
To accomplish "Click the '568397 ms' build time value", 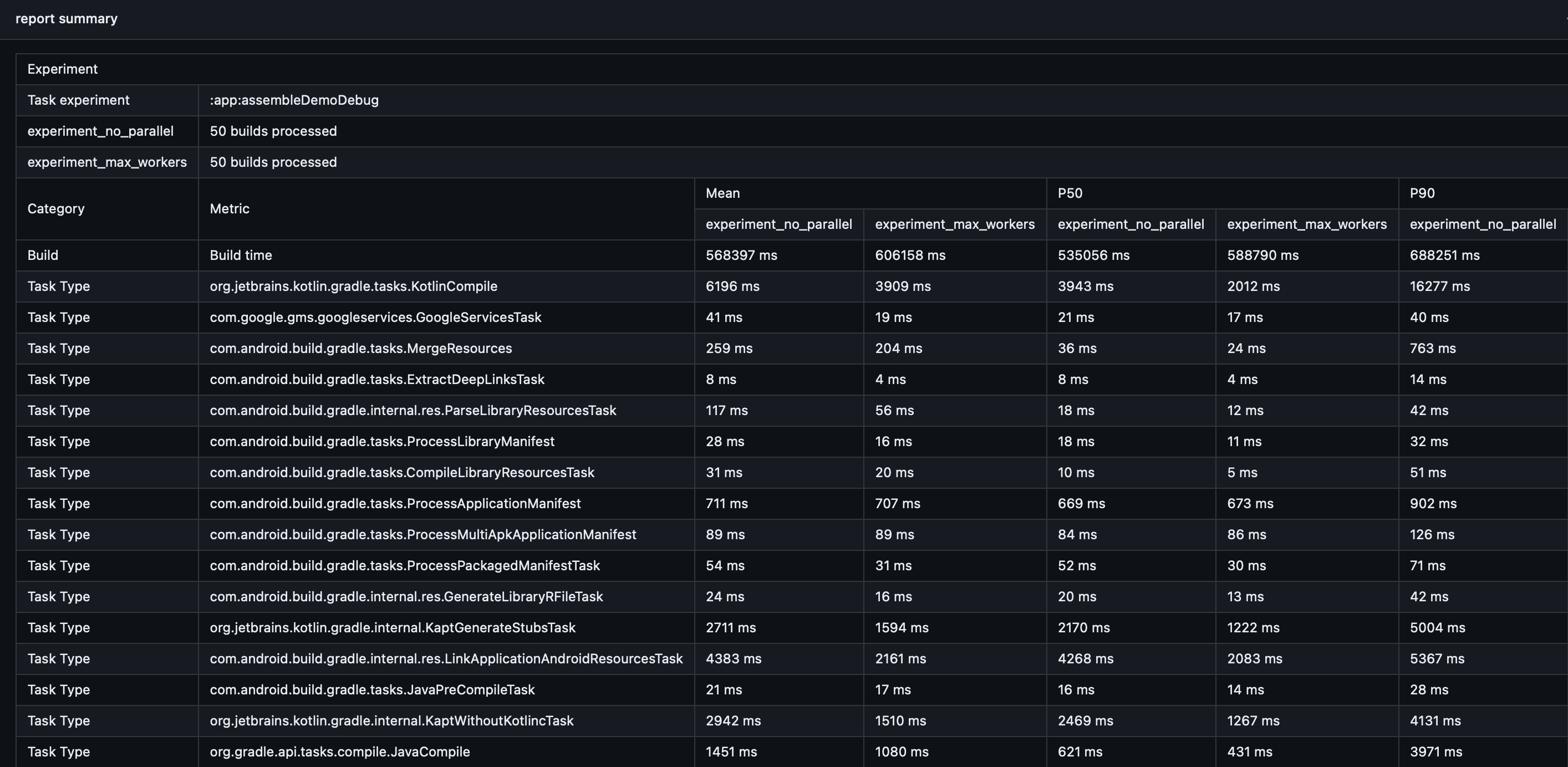I will (741, 255).
